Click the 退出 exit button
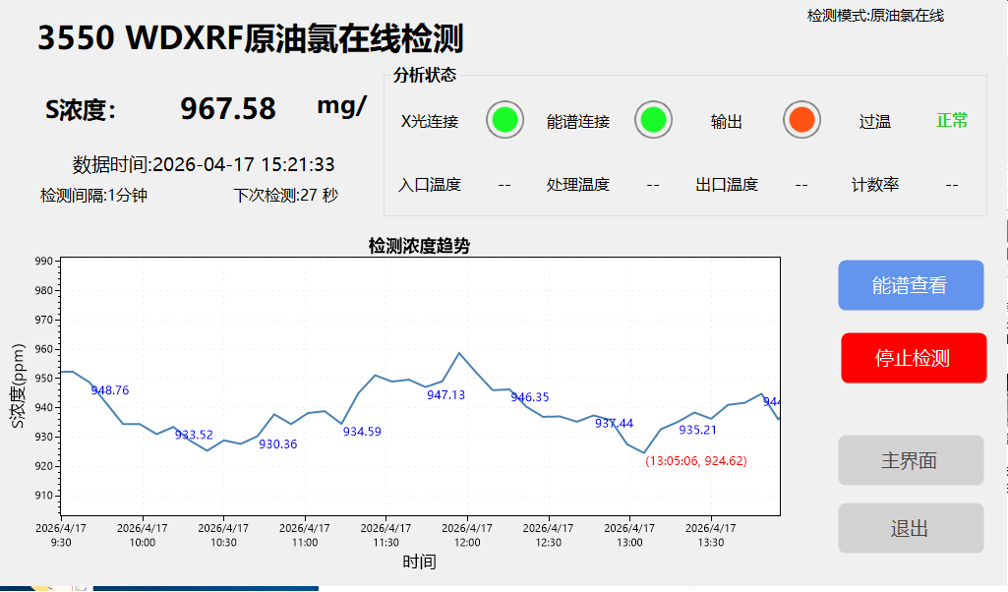1008x592 pixels. pos(910,528)
